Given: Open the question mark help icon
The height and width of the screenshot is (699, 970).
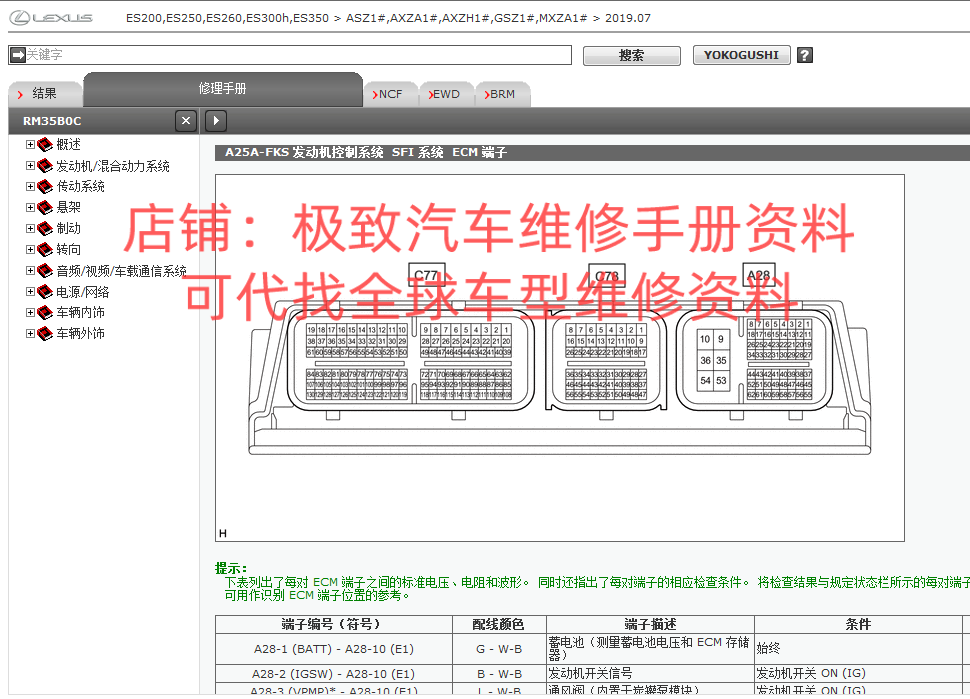Looking at the screenshot, I should [804, 55].
